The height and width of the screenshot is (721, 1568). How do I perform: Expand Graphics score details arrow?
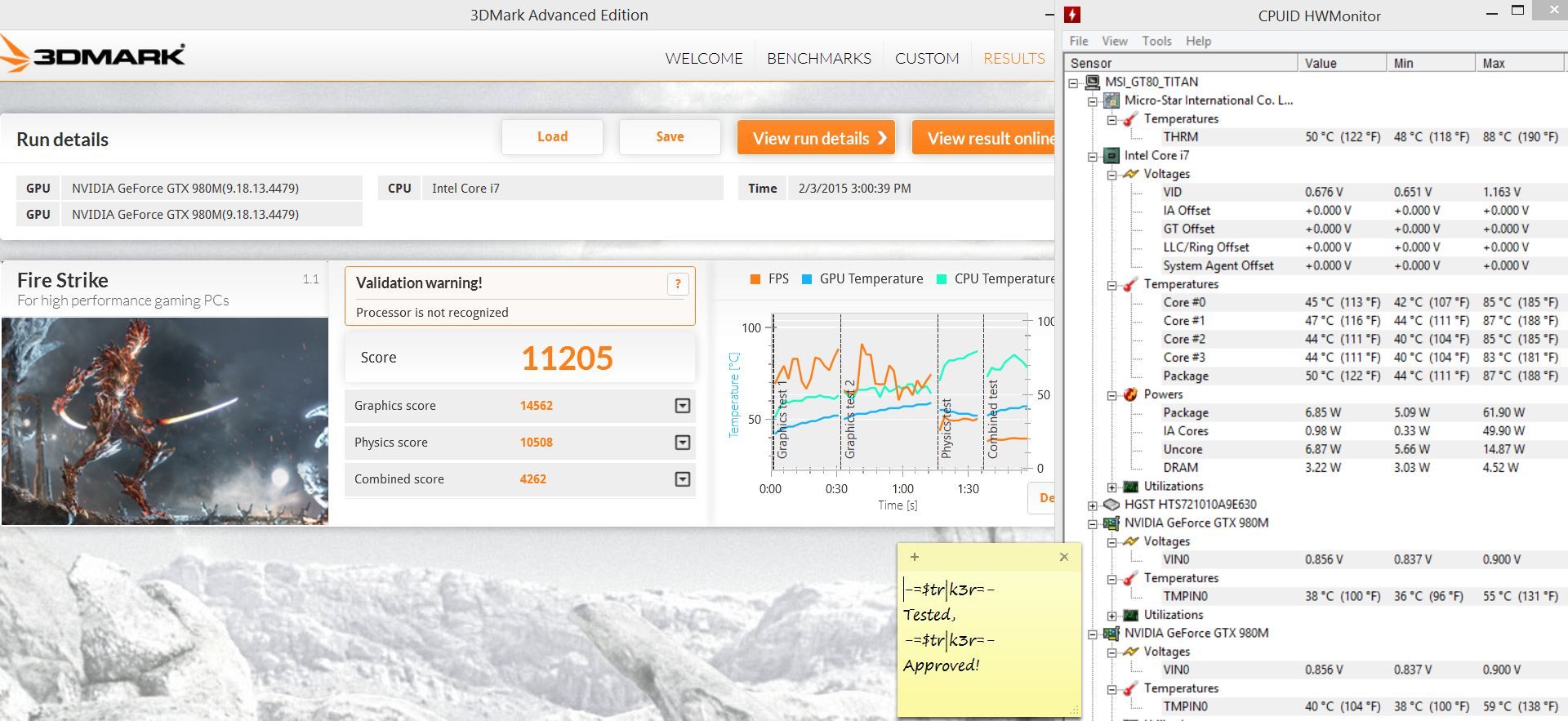click(x=683, y=406)
